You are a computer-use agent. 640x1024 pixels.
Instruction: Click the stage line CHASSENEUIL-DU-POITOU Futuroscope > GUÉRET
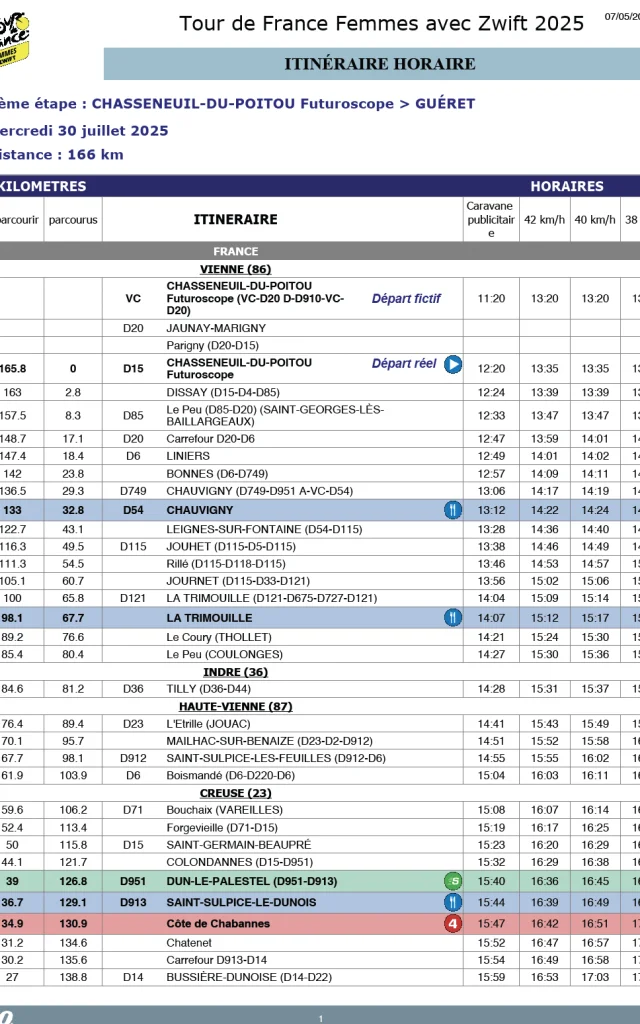click(x=283, y=104)
